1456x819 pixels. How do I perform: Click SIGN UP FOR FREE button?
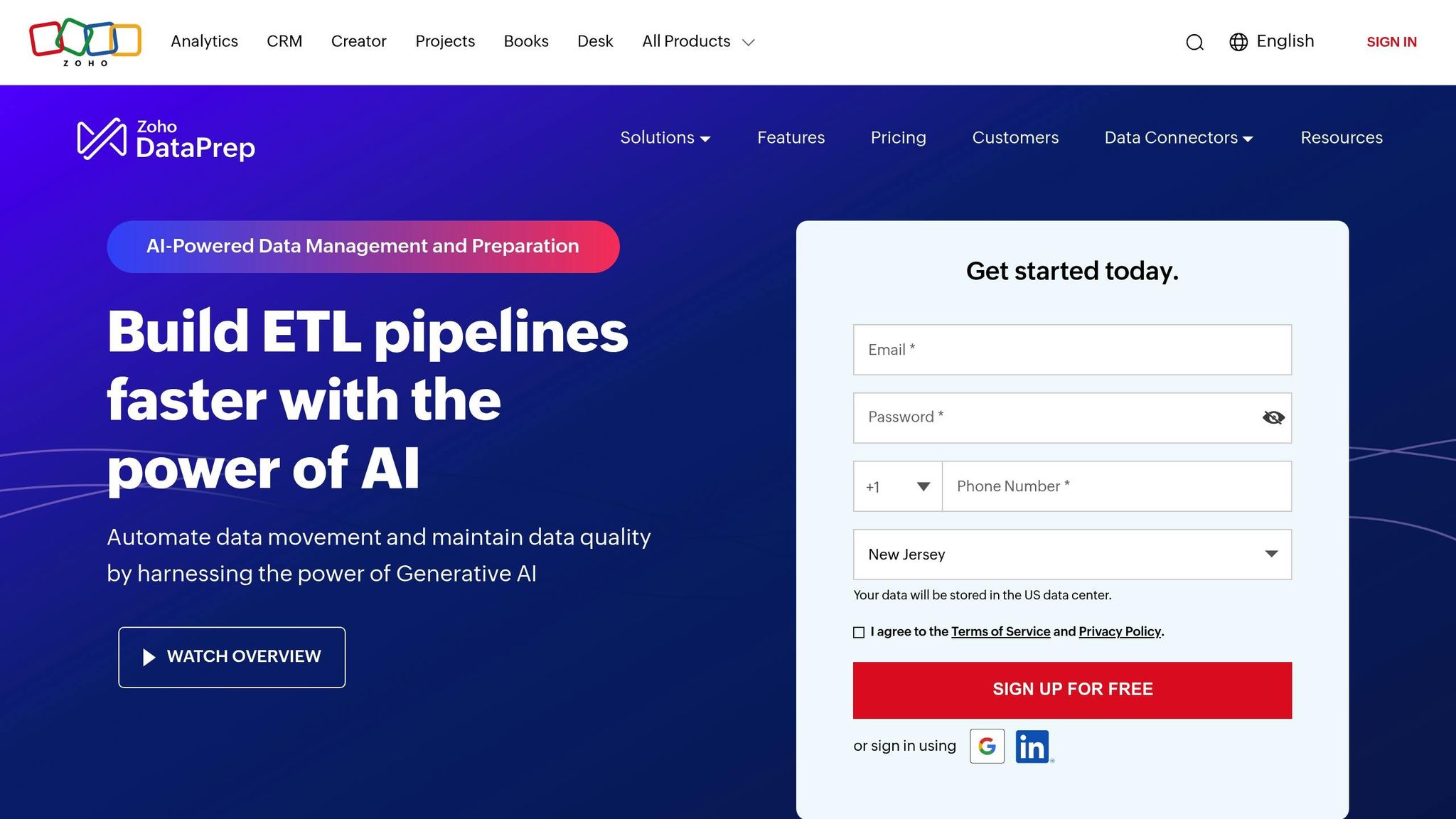pyautogui.click(x=1071, y=689)
